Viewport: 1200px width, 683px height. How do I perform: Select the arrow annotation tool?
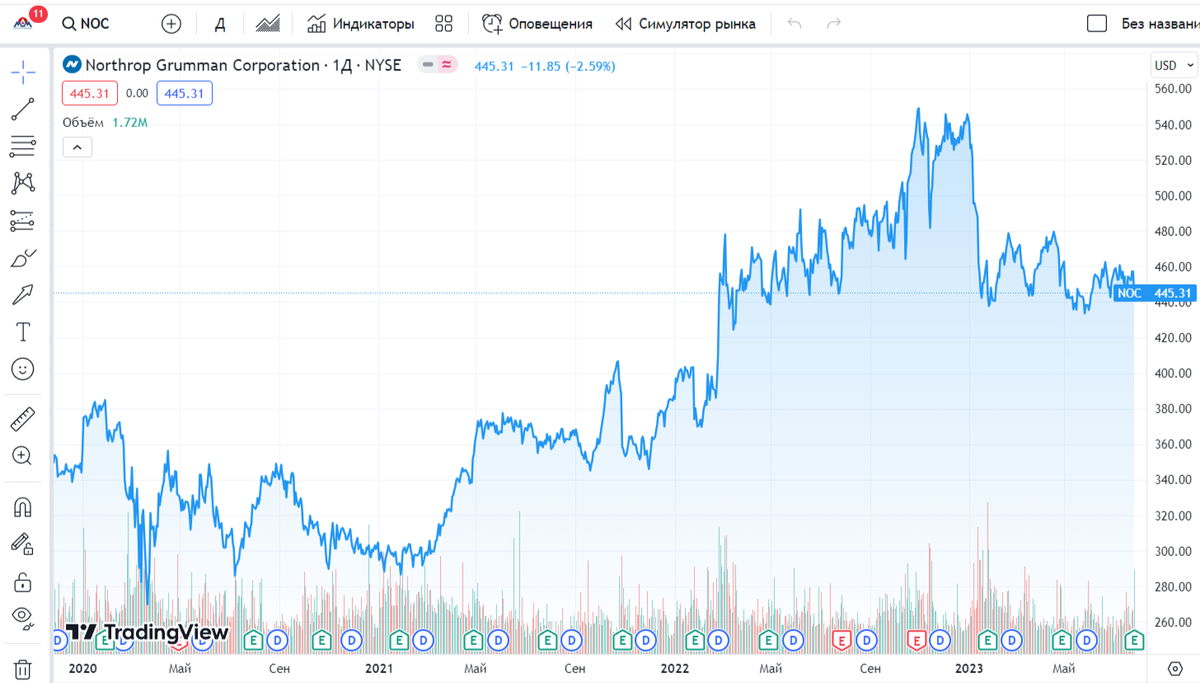pyautogui.click(x=23, y=295)
